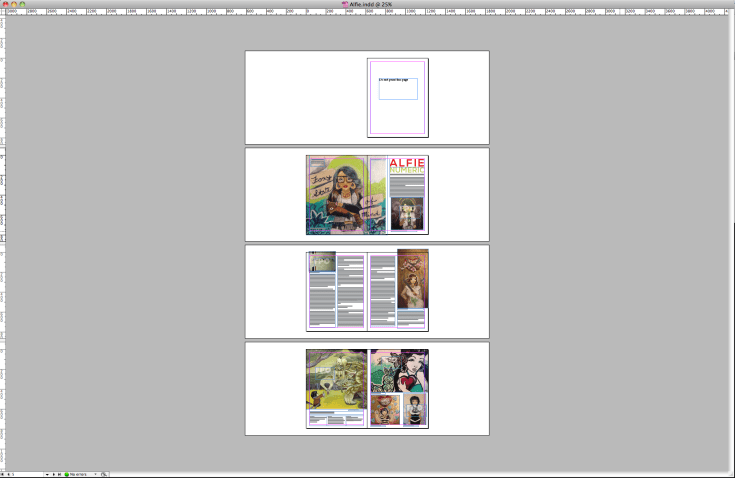The width and height of the screenshot is (735, 478).
Task: Open the page number dropdown arrow
Action: tap(47, 474)
